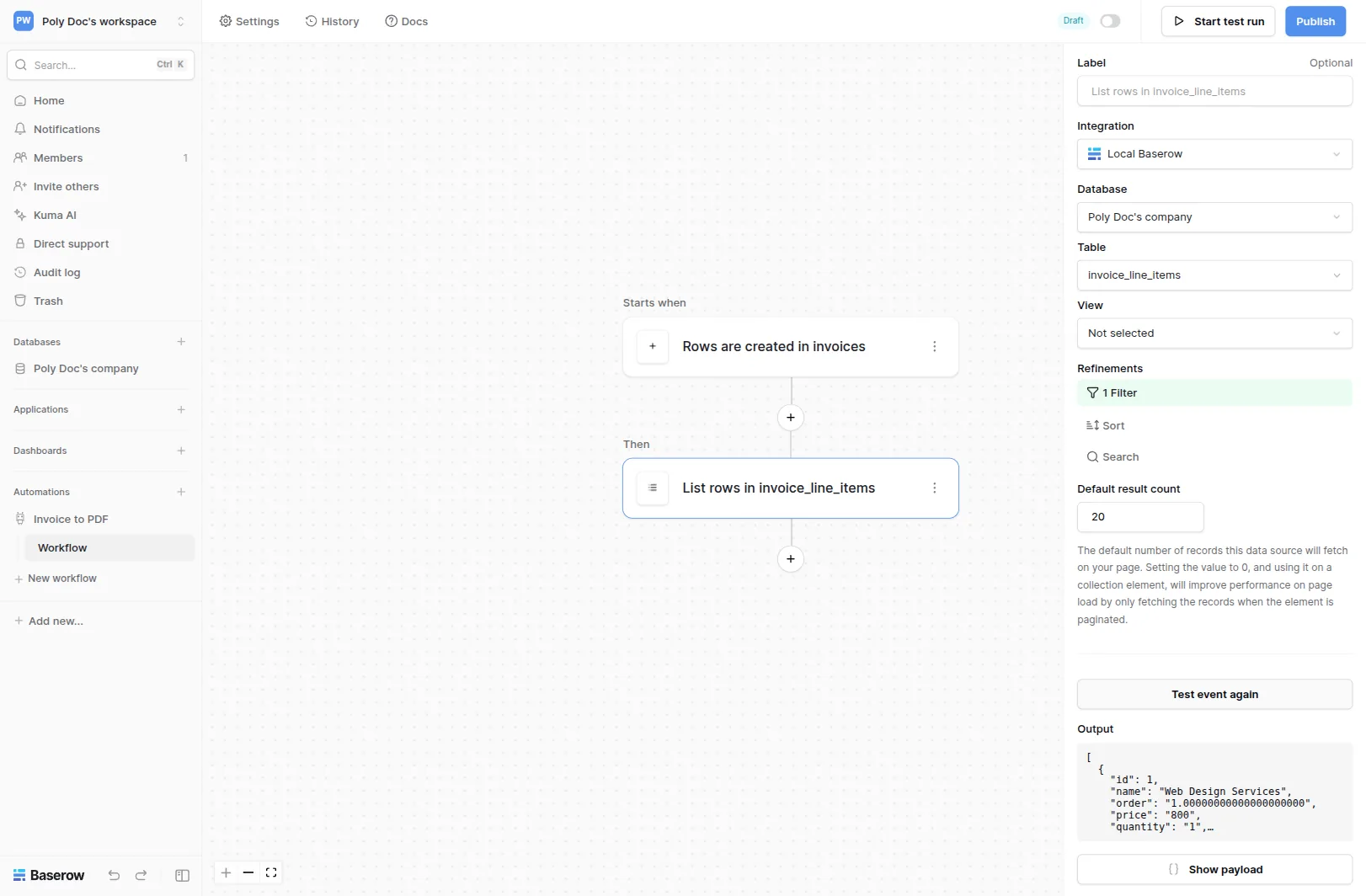1366x896 pixels.
Task: Zoom out on the workflow canvas
Action: click(x=248, y=872)
